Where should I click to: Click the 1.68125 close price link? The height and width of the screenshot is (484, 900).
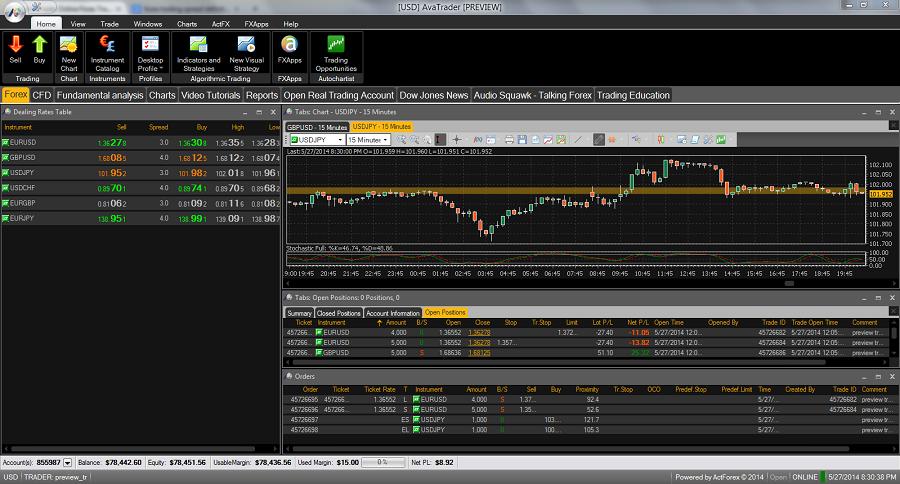479,353
